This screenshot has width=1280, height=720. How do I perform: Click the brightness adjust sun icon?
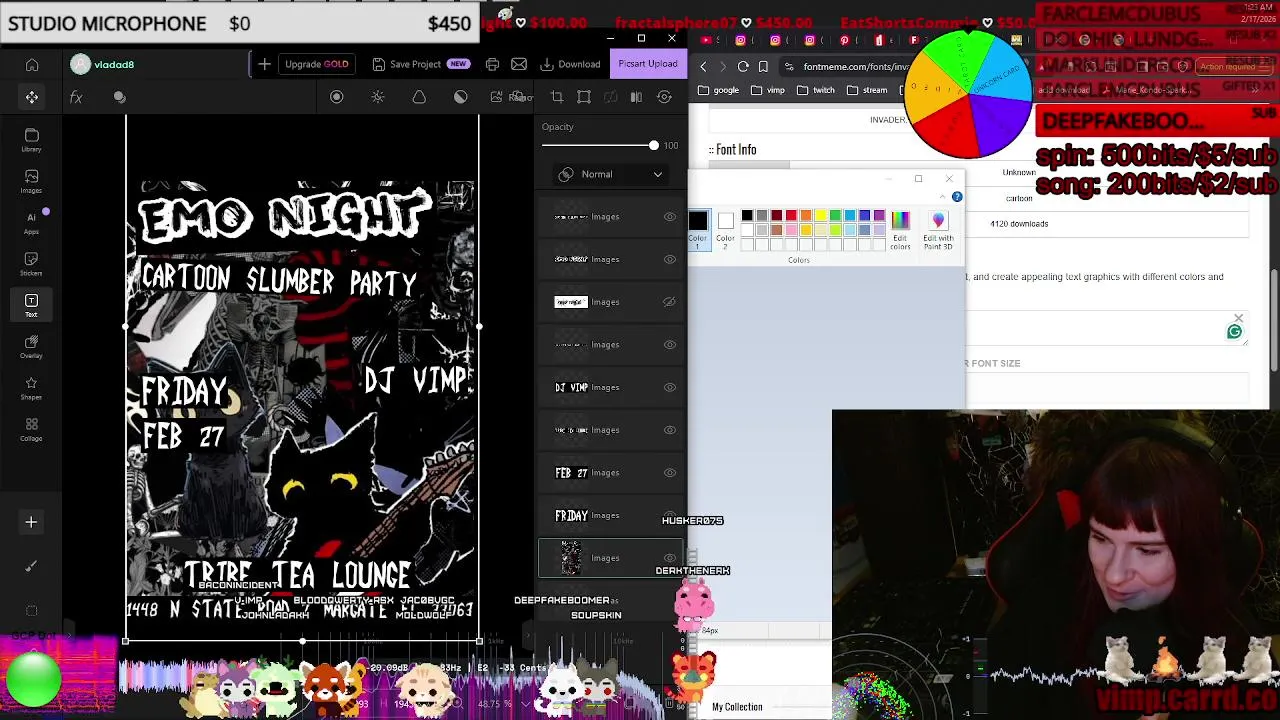tap(378, 97)
